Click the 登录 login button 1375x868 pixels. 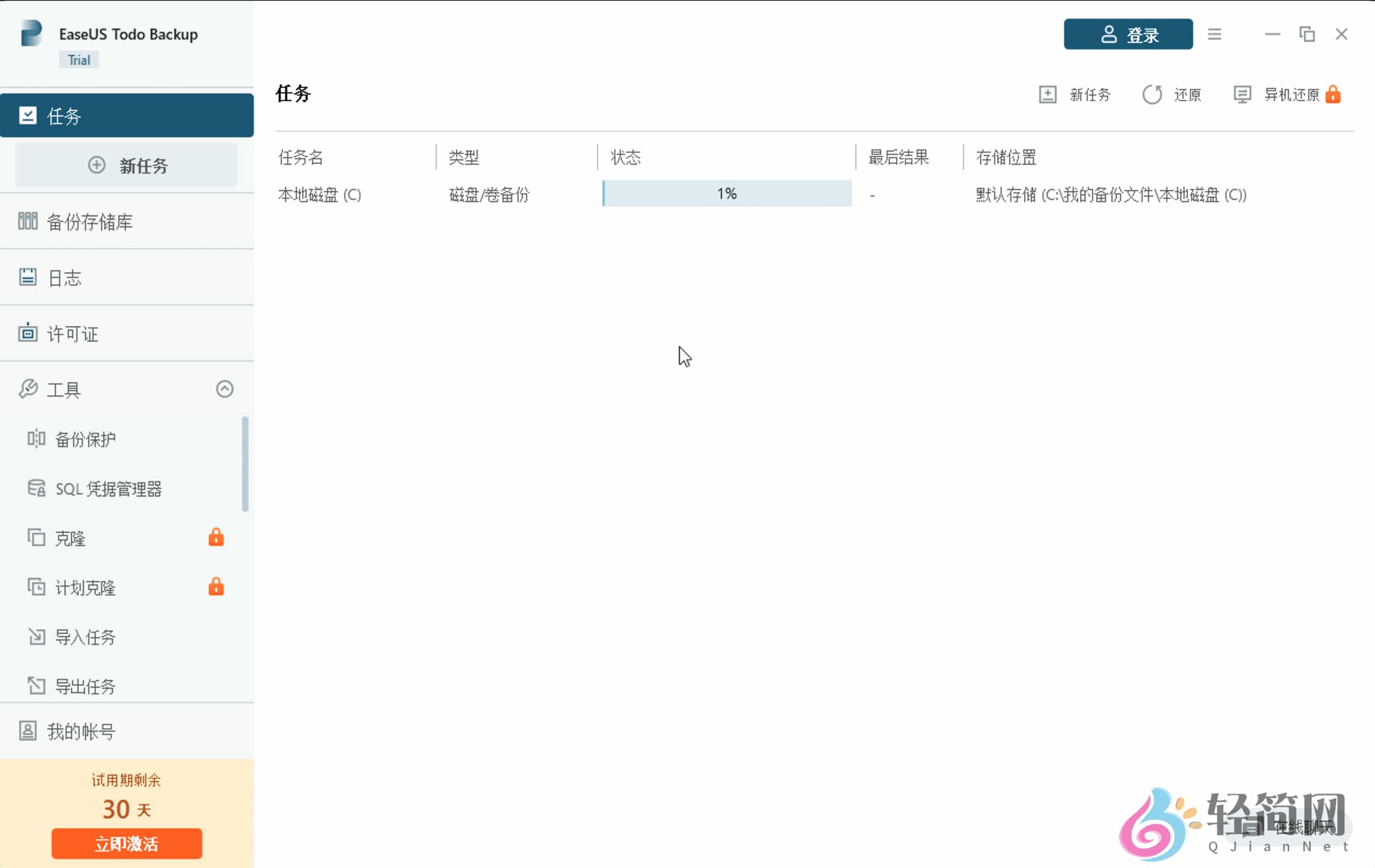pyautogui.click(x=1128, y=34)
